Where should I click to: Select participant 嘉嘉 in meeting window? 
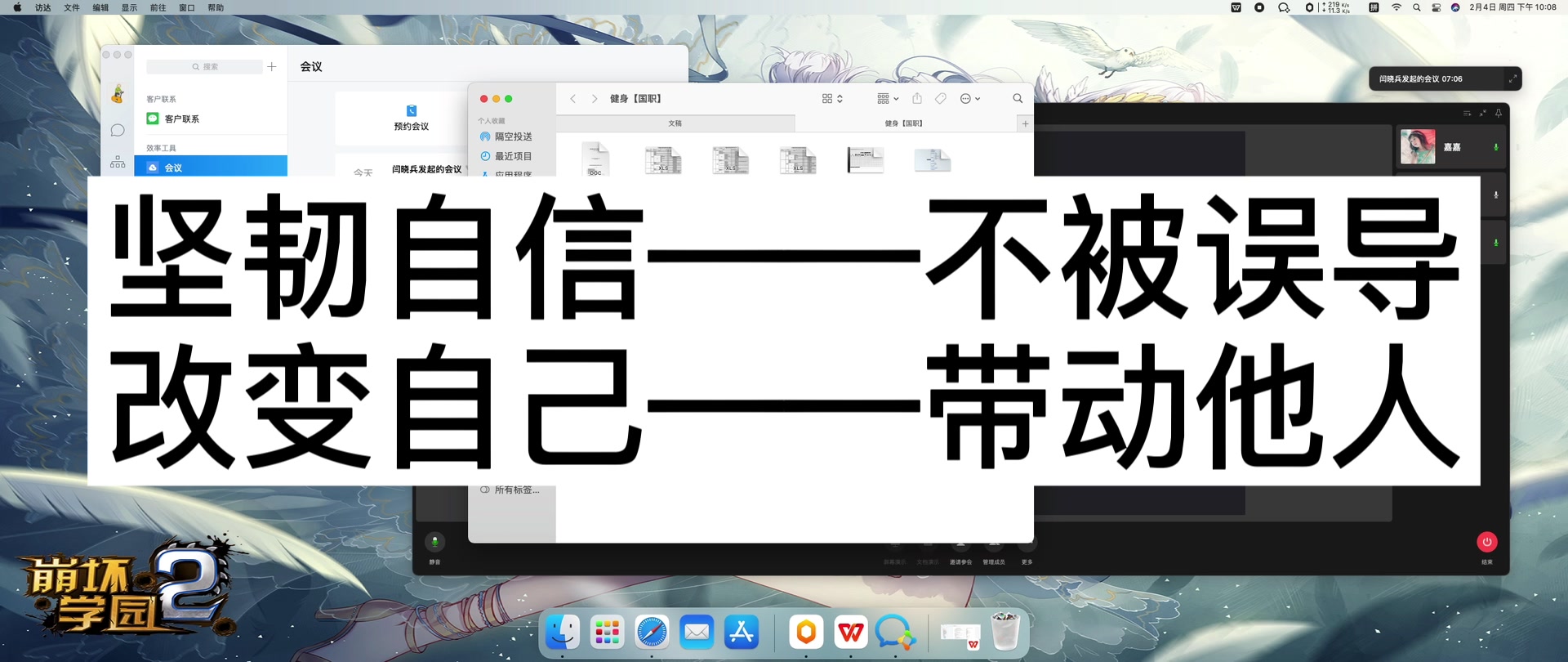pyautogui.click(x=1450, y=147)
